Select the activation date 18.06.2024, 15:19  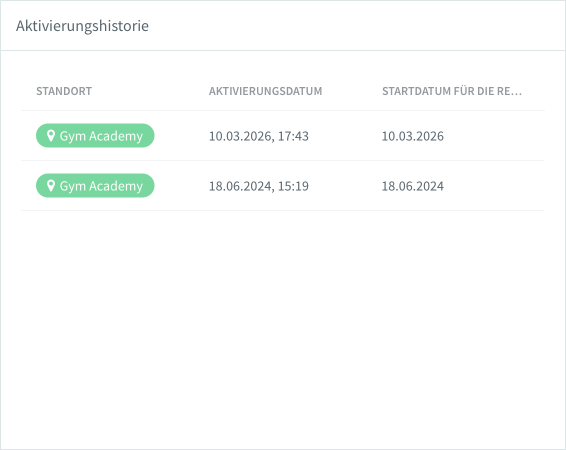259,186
